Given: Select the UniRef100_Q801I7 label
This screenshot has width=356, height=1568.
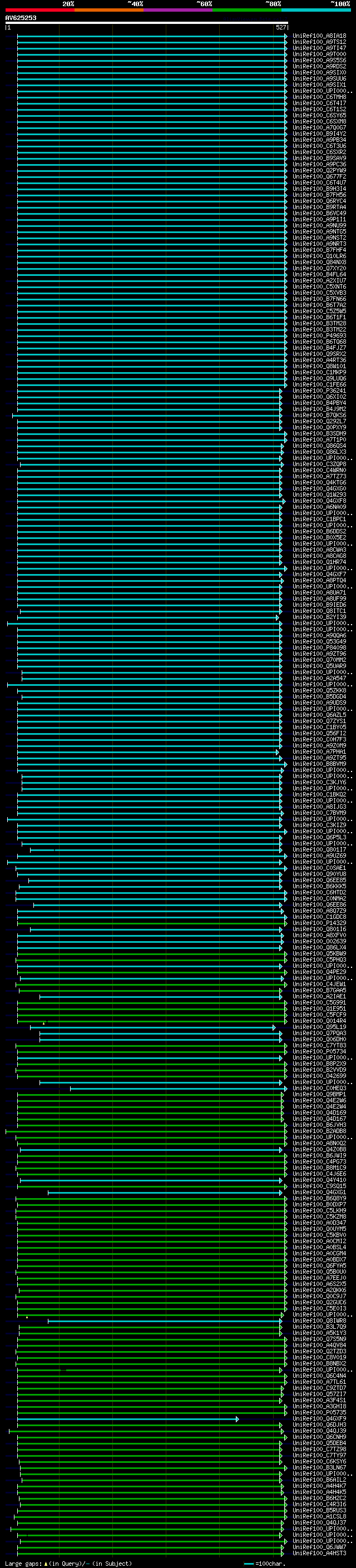Looking at the screenshot, I should tap(319, 849).
